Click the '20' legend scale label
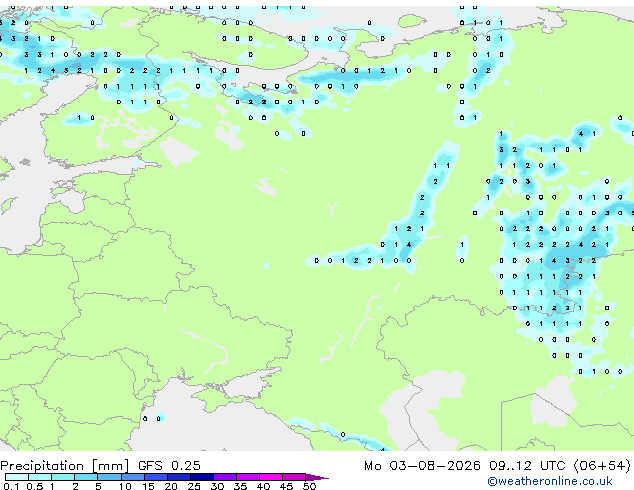 171,486
